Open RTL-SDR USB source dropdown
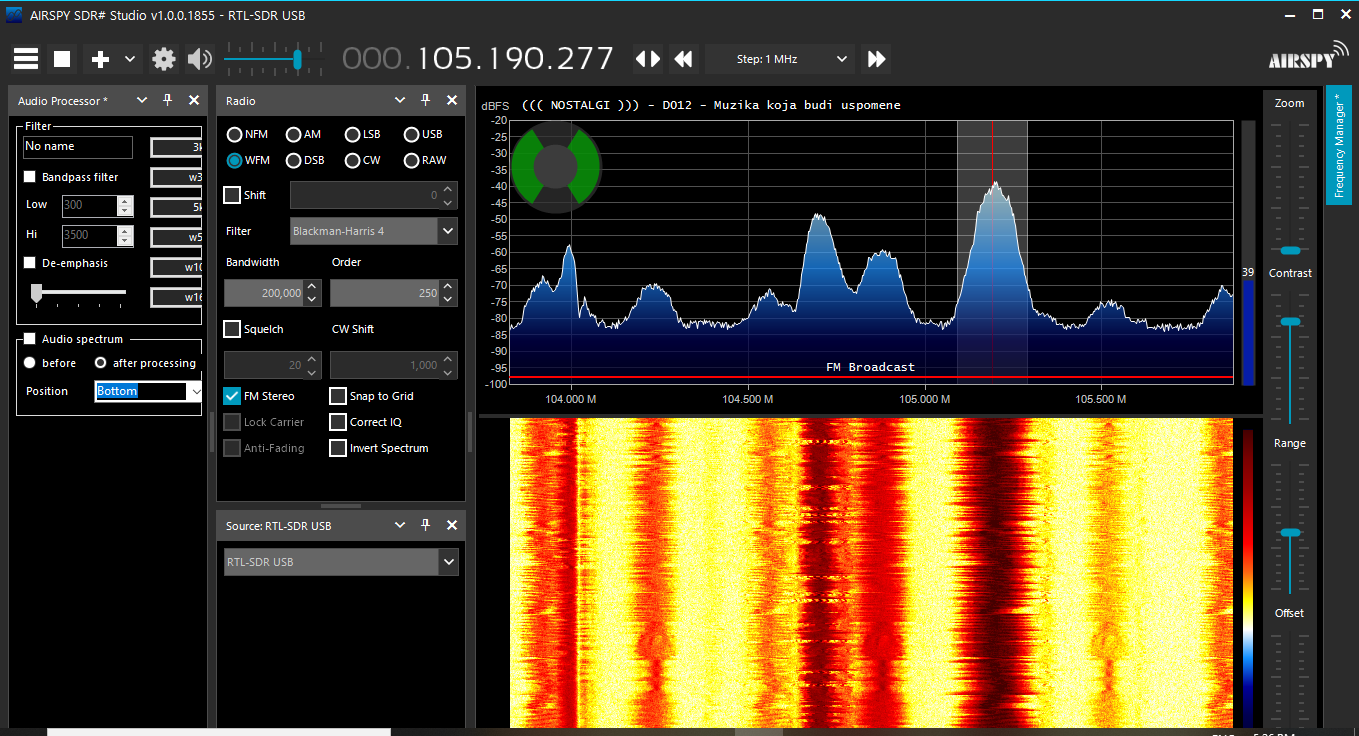Viewport: 1359px width, 736px height. click(341, 562)
